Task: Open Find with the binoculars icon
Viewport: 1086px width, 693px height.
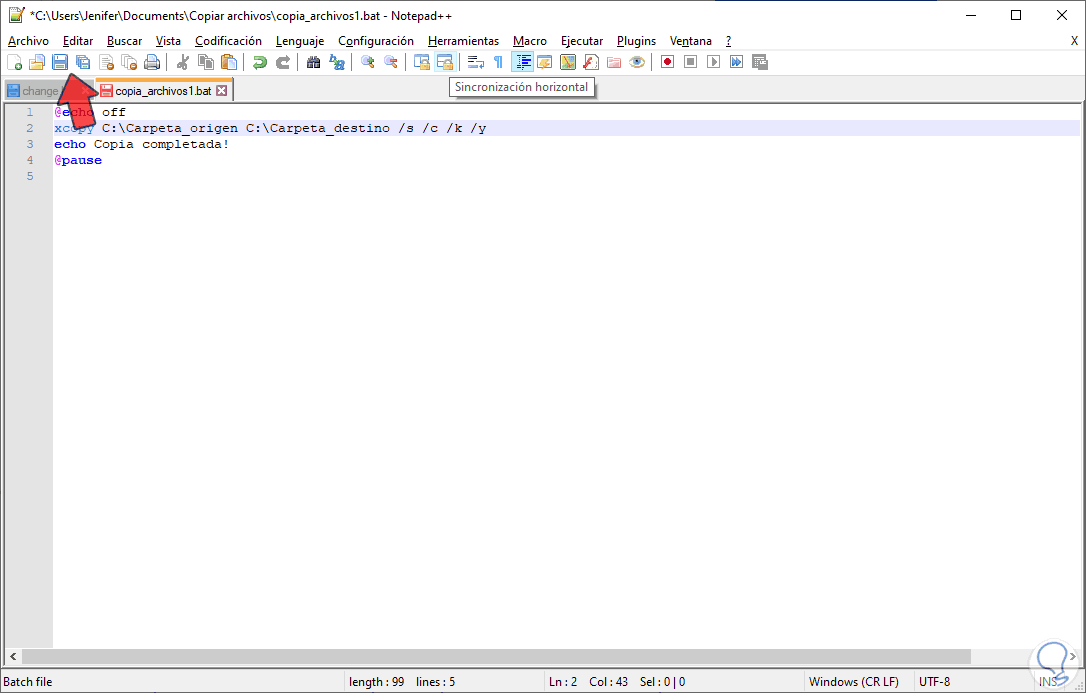Action: 314,62
